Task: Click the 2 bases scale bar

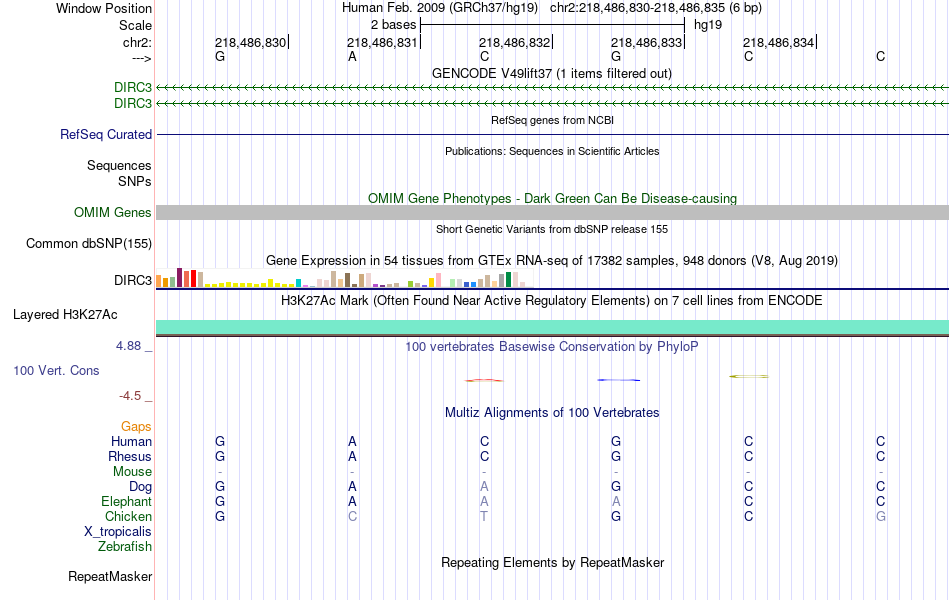Action: tap(552, 25)
